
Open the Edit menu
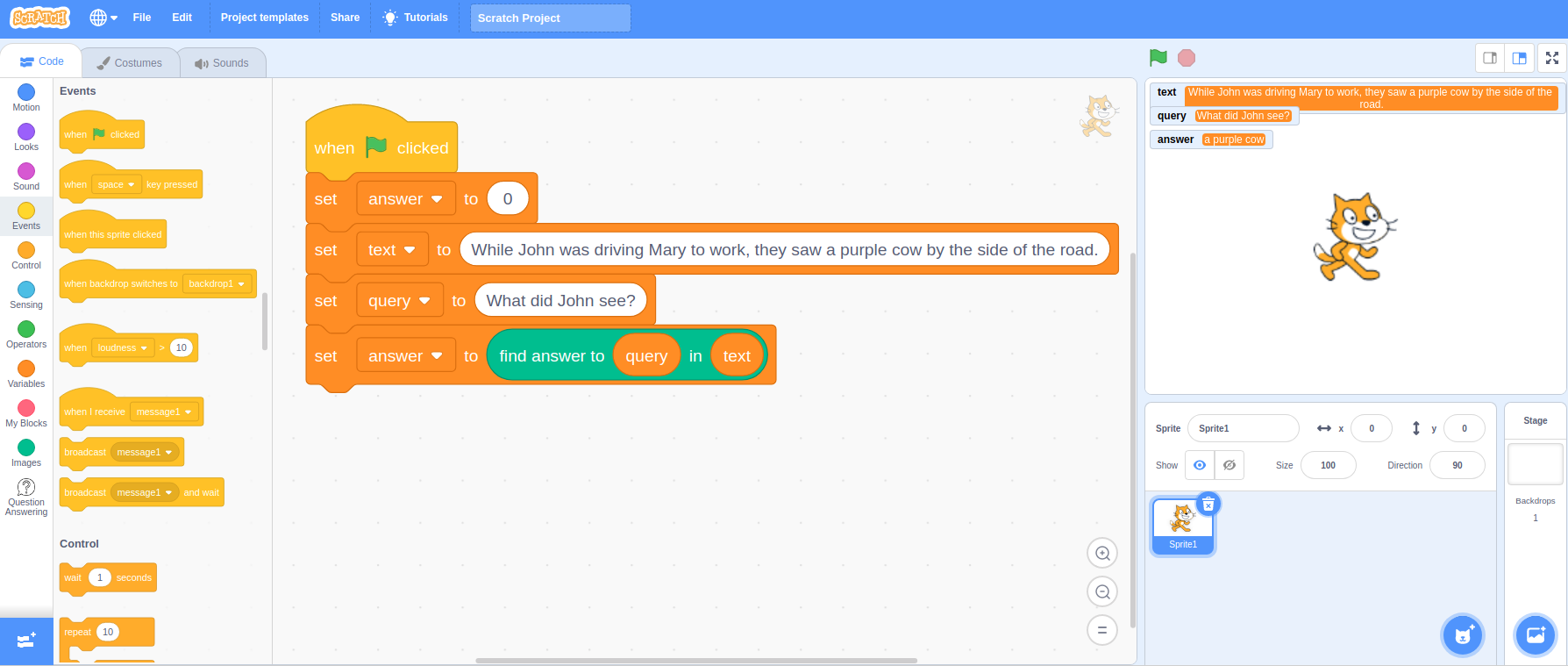pyautogui.click(x=182, y=18)
